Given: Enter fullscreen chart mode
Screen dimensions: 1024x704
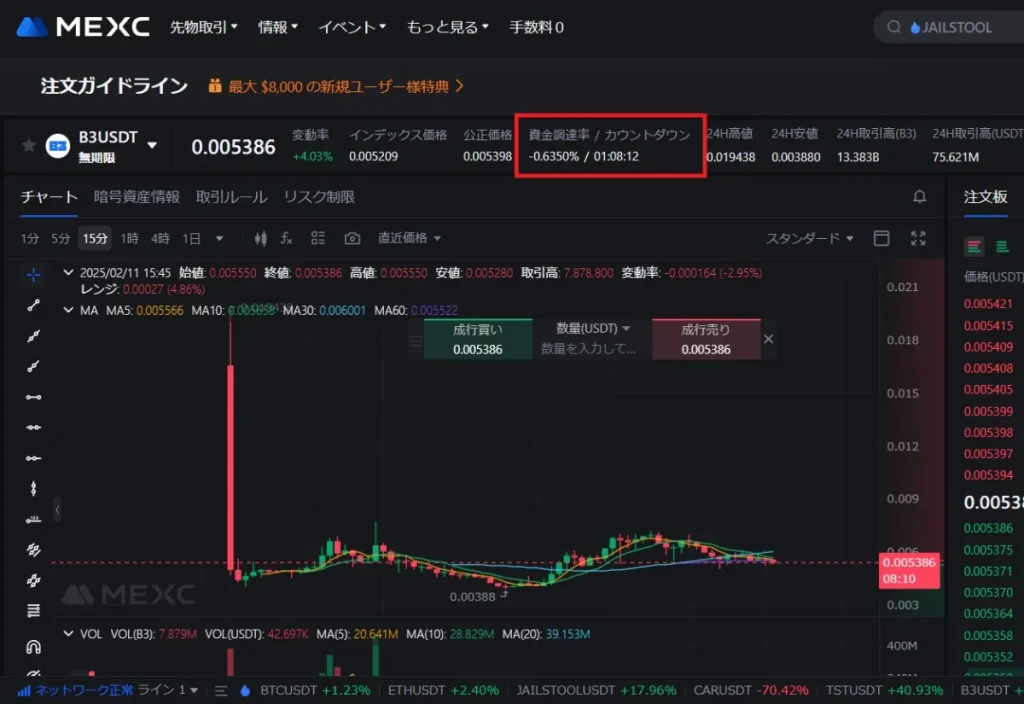Looking at the screenshot, I should [x=918, y=238].
